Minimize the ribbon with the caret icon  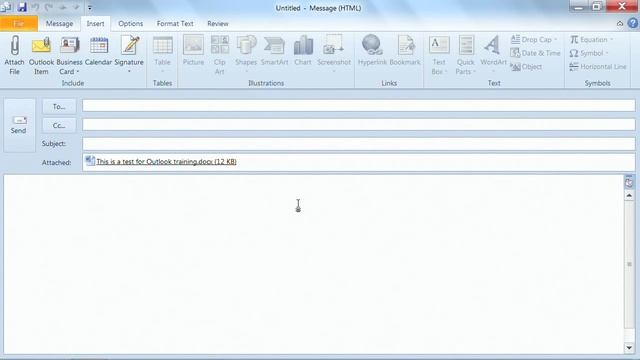pyautogui.click(x=620, y=24)
